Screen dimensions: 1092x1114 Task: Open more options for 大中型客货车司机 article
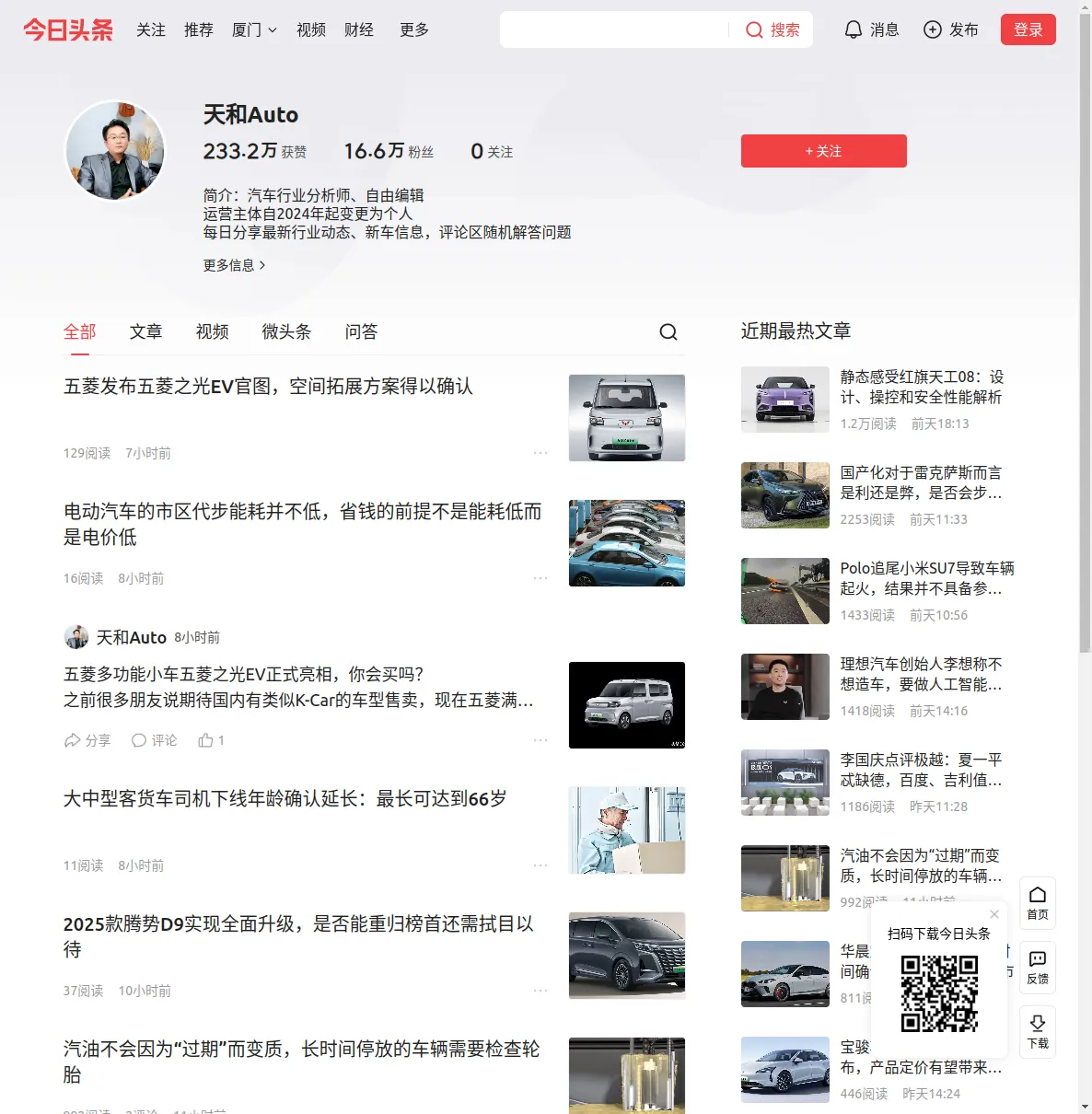pyautogui.click(x=540, y=865)
